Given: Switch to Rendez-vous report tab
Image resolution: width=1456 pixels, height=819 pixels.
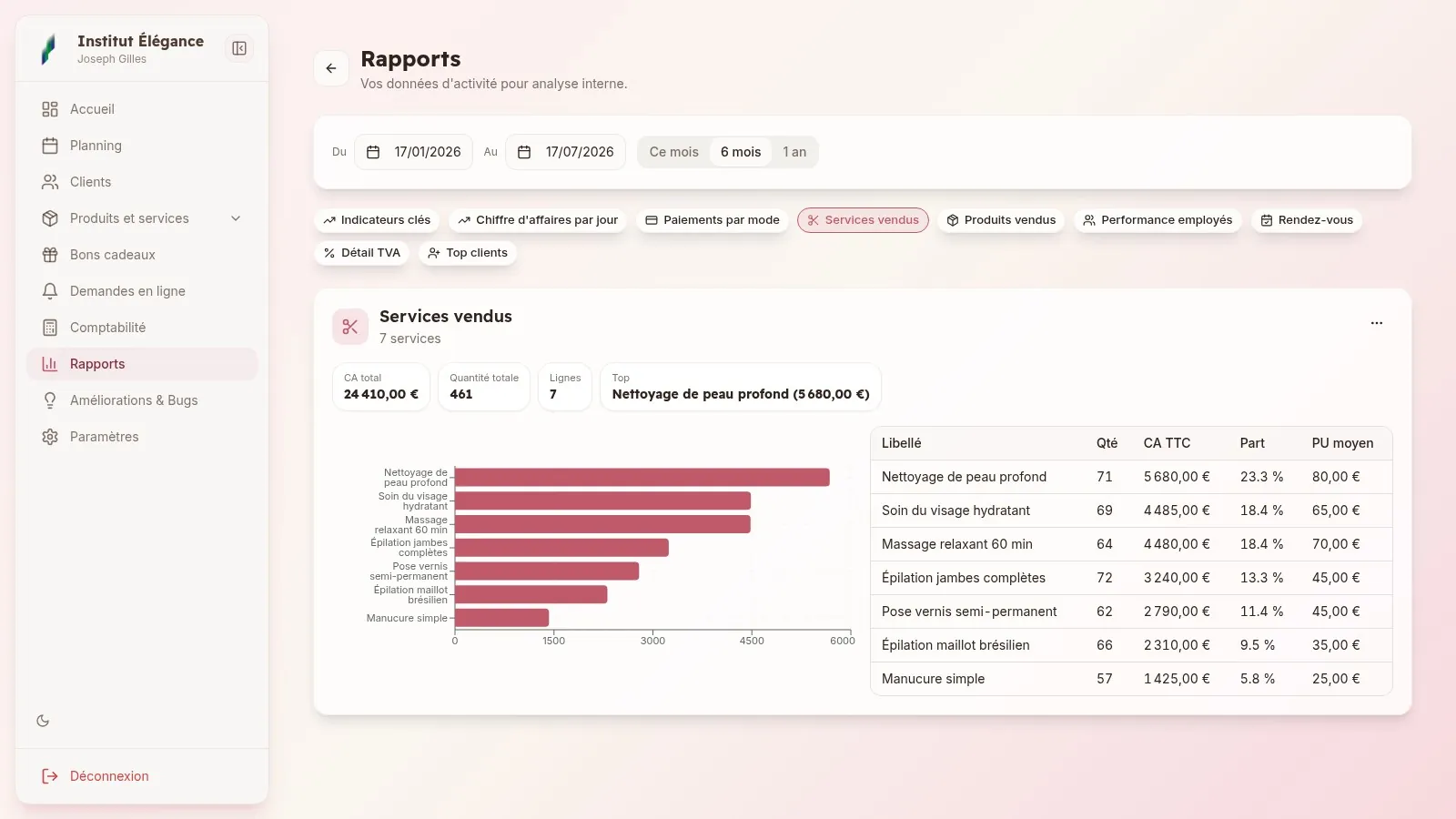Looking at the screenshot, I should 1307,220.
